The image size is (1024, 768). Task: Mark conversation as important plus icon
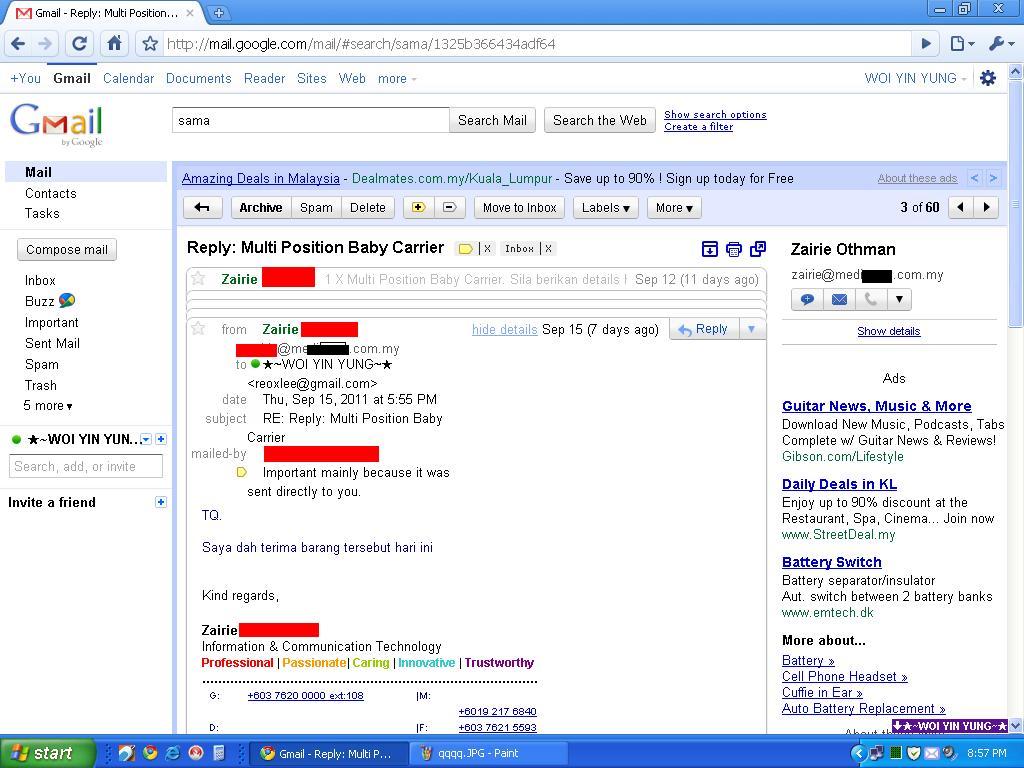click(x=419, y=208)
